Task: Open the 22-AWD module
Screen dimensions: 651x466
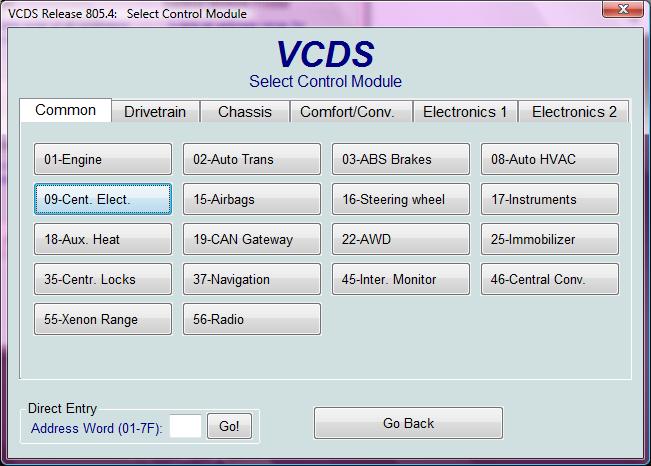Action: [x=401, y=239]
